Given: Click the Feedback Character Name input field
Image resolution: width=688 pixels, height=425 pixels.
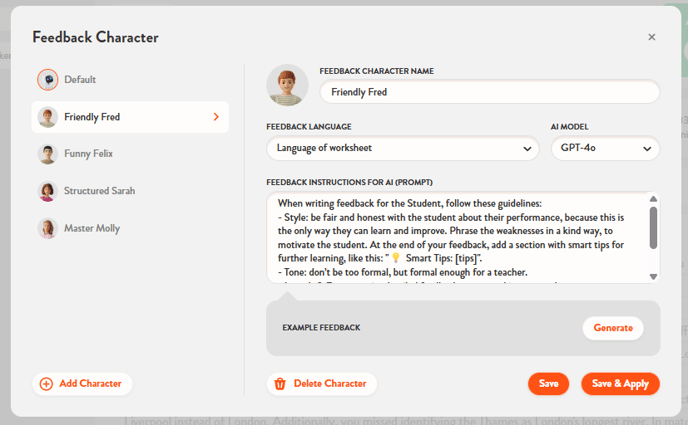Looking at the screenshot, I should 489,92.
